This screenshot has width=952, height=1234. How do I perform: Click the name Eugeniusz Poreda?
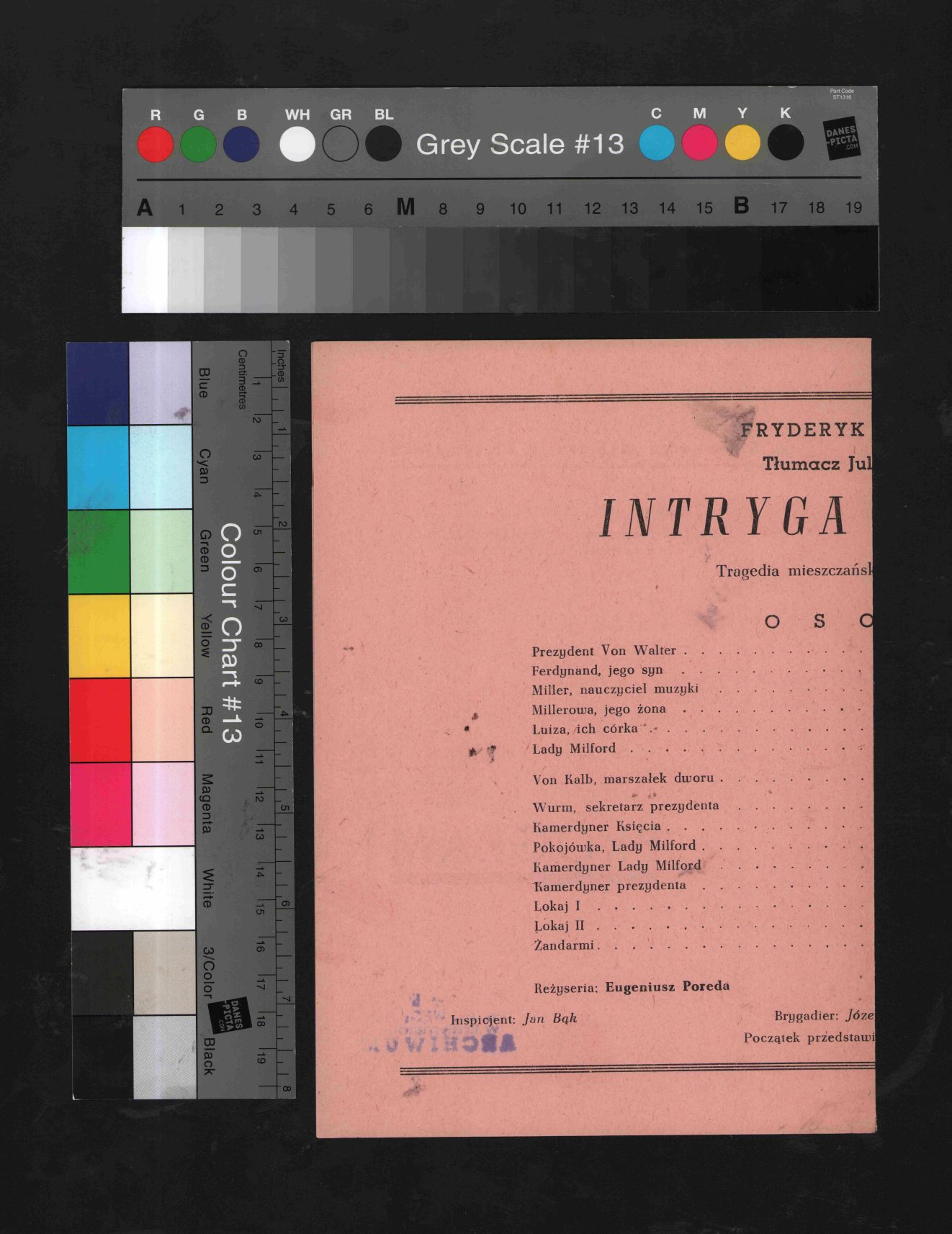tap(667, 986)
